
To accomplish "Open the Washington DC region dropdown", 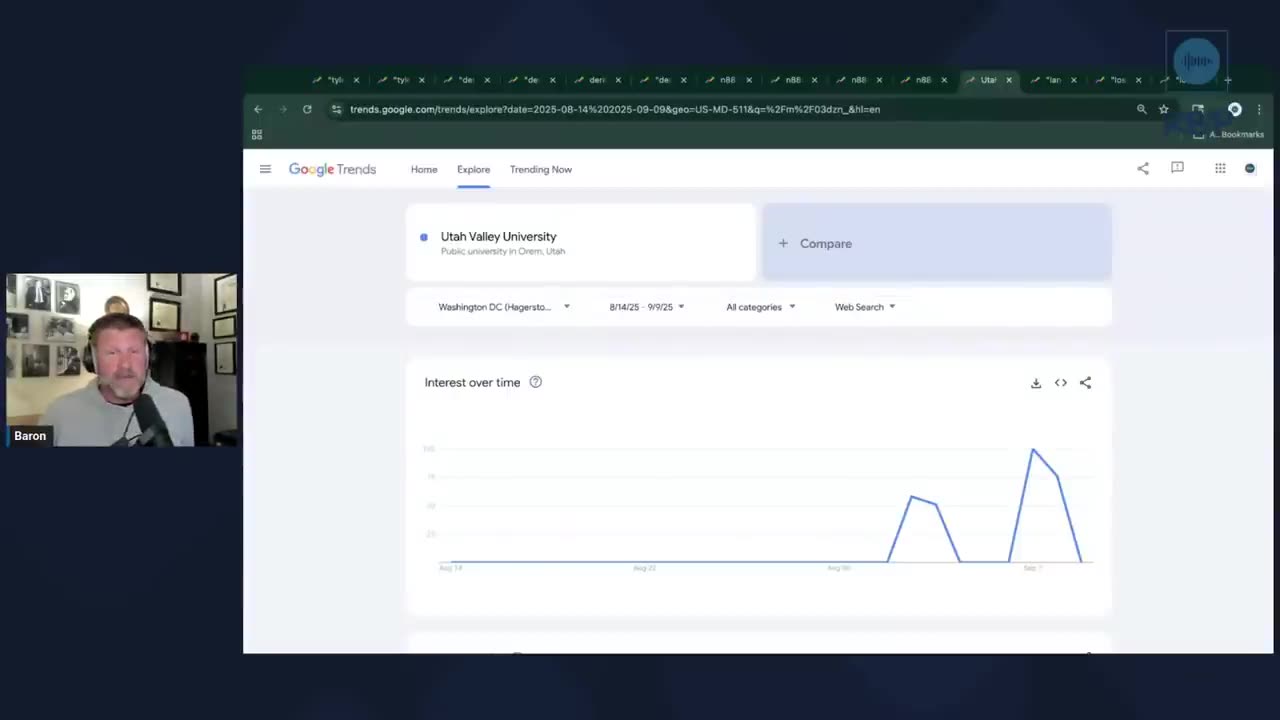I will coord(504,307).
